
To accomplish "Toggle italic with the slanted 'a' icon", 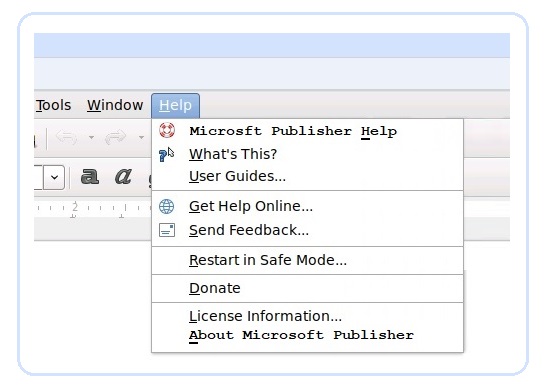I will tap(123, 176).
